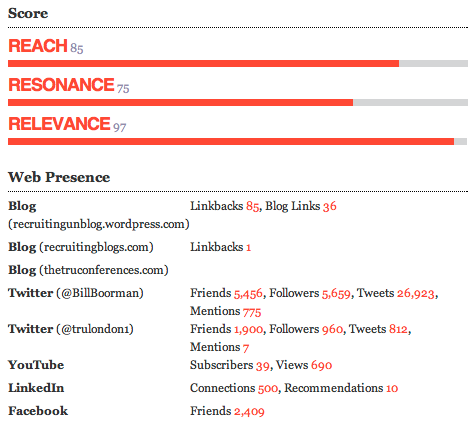476x434 pixels.
Task: Click the RELEVANCE score bar
Action: coord(237,141)
